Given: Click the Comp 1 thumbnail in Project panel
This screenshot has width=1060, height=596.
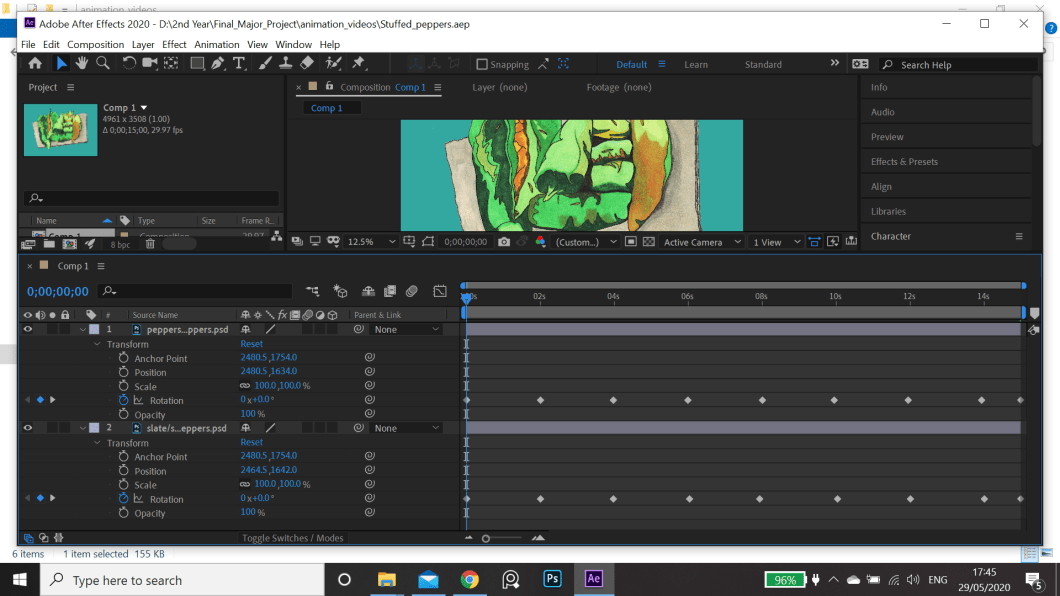Looking at the screenshot, I should [x=61, y=130].
